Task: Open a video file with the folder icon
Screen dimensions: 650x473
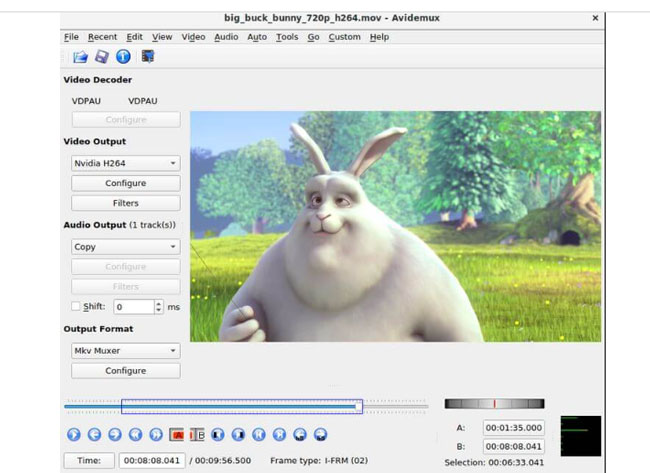Action: click(x=80, y=56)
